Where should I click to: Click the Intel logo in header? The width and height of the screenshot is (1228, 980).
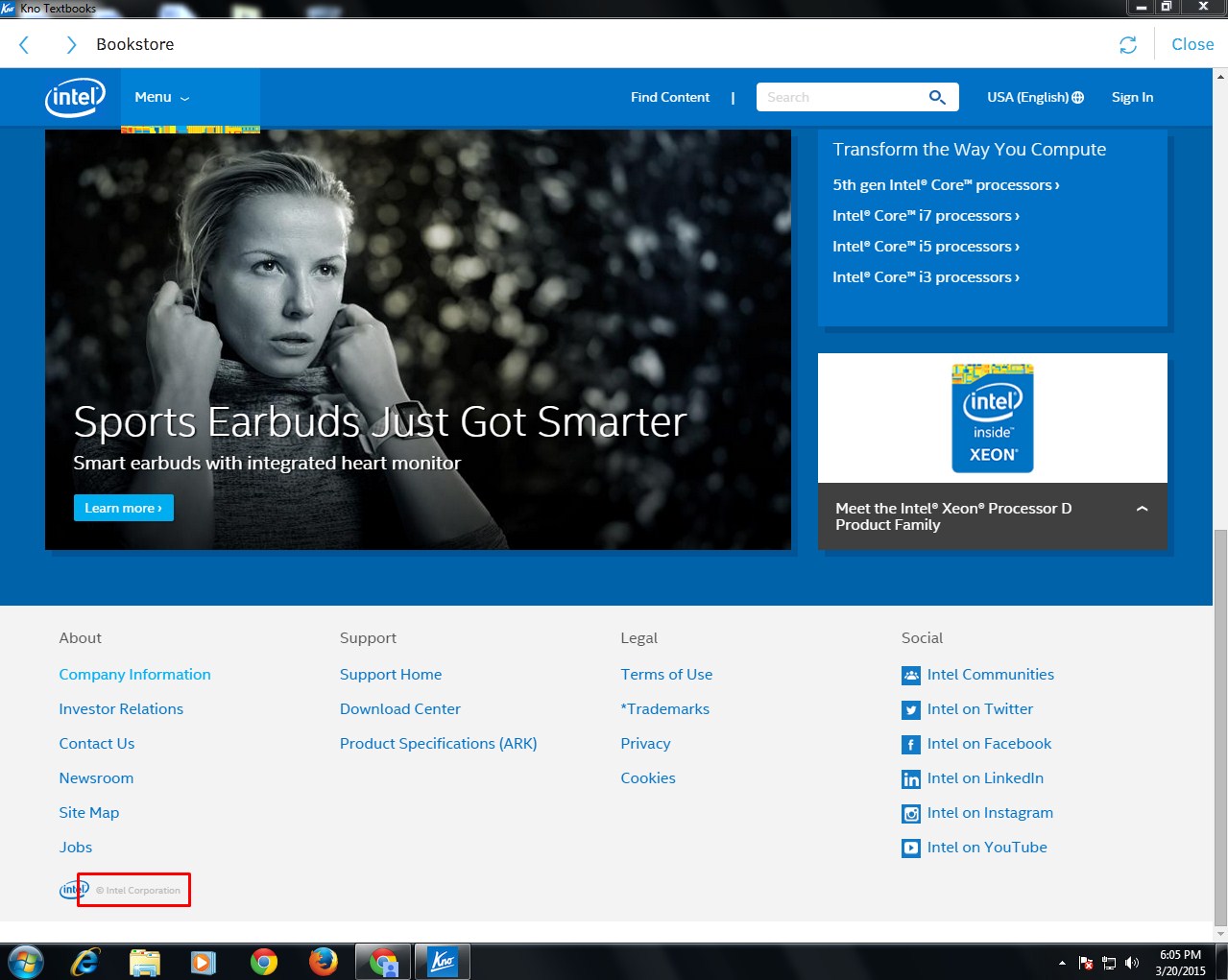coord(75,97)
